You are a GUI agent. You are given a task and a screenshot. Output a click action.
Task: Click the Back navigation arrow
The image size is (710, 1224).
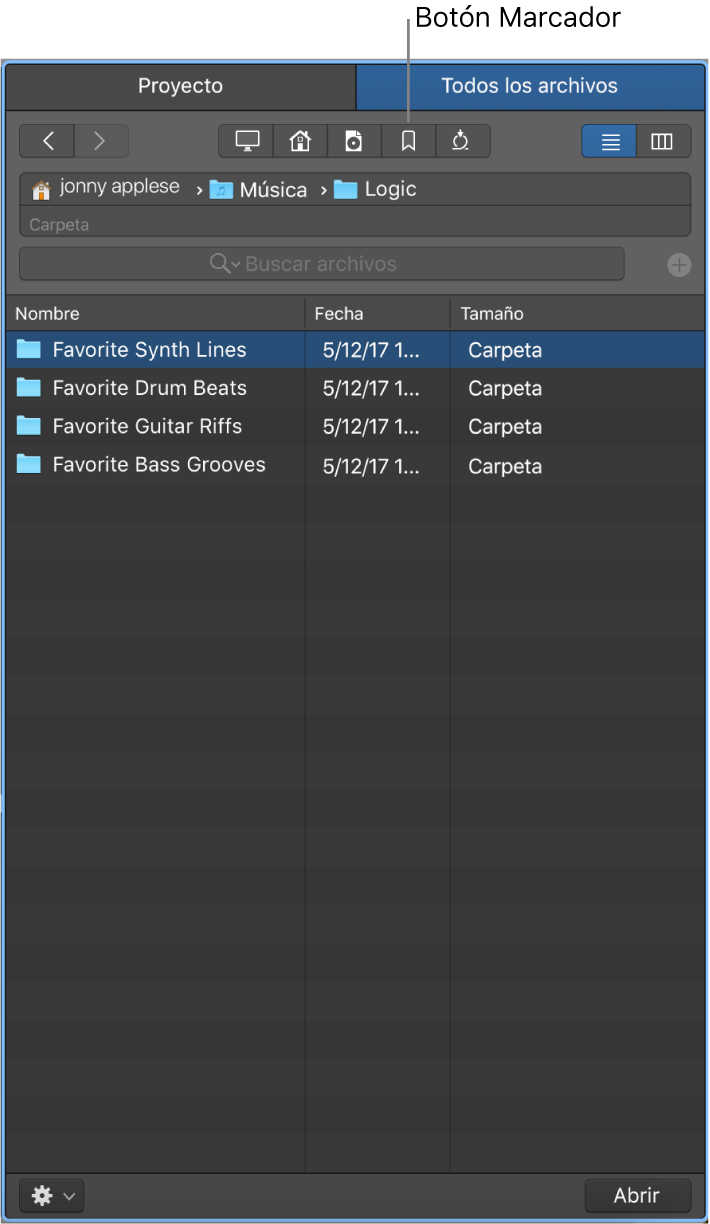47,141
